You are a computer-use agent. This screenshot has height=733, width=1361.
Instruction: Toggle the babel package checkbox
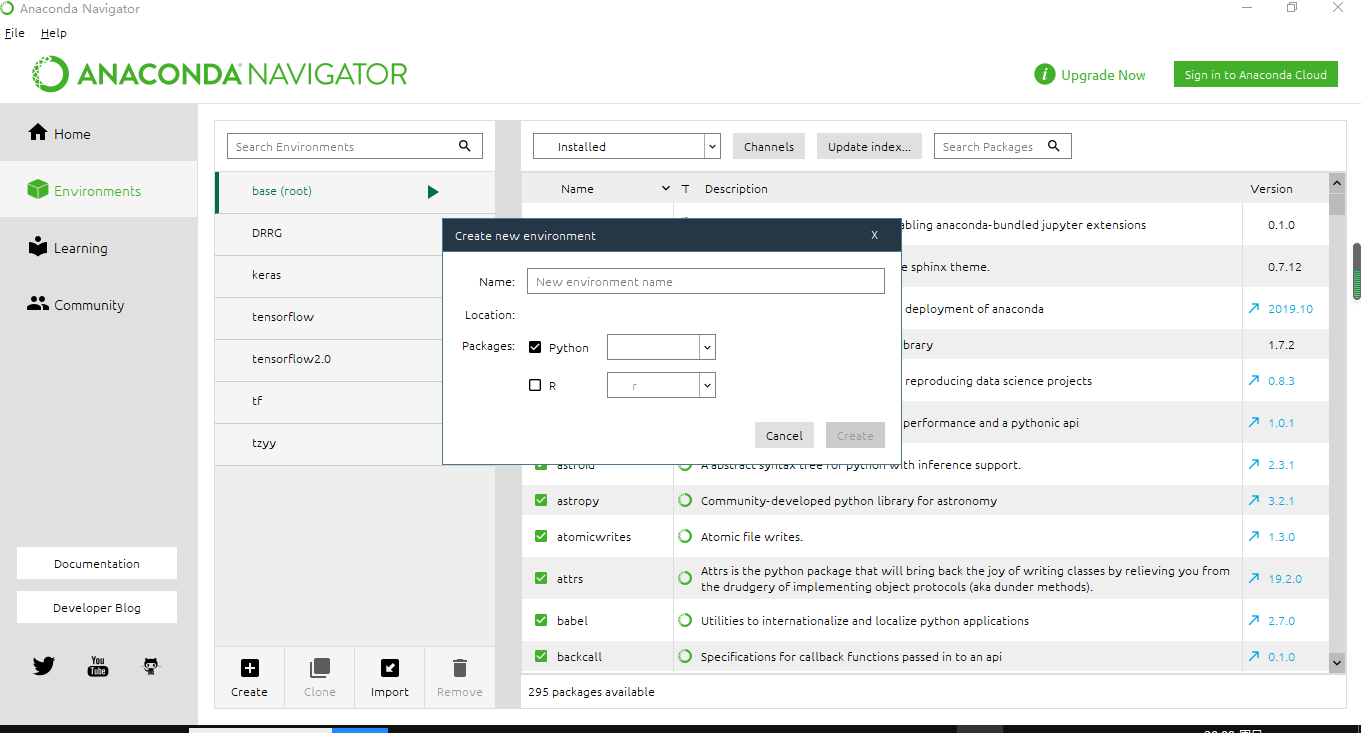[541, 620]
